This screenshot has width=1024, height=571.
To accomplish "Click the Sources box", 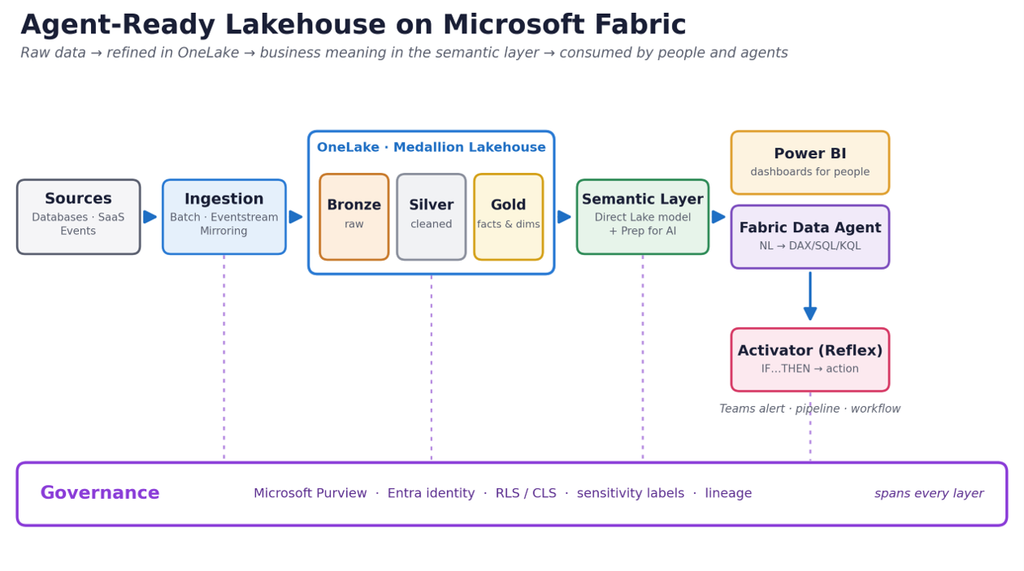I will tap(78, 217).
